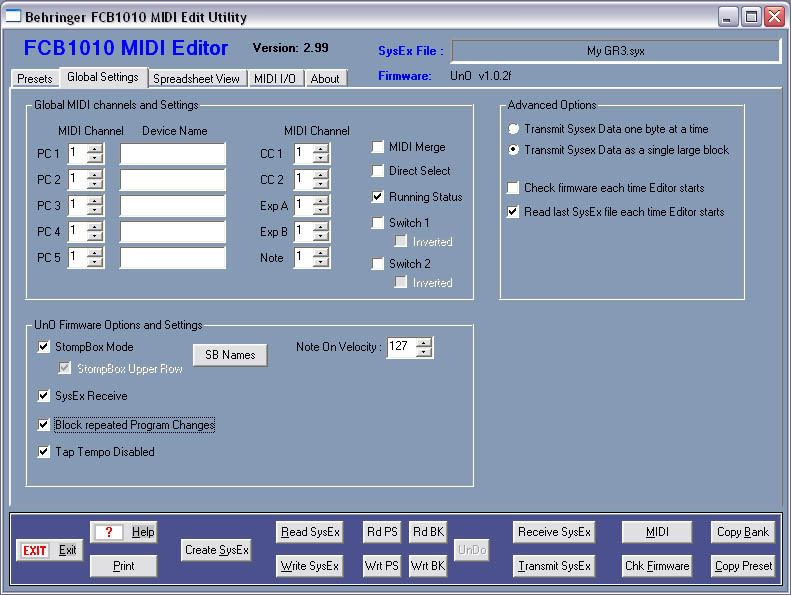The height and width of the screenshot is (595, 791).
Task: Decrease the Exp B MIDI channel
Action: click(320, 236)
